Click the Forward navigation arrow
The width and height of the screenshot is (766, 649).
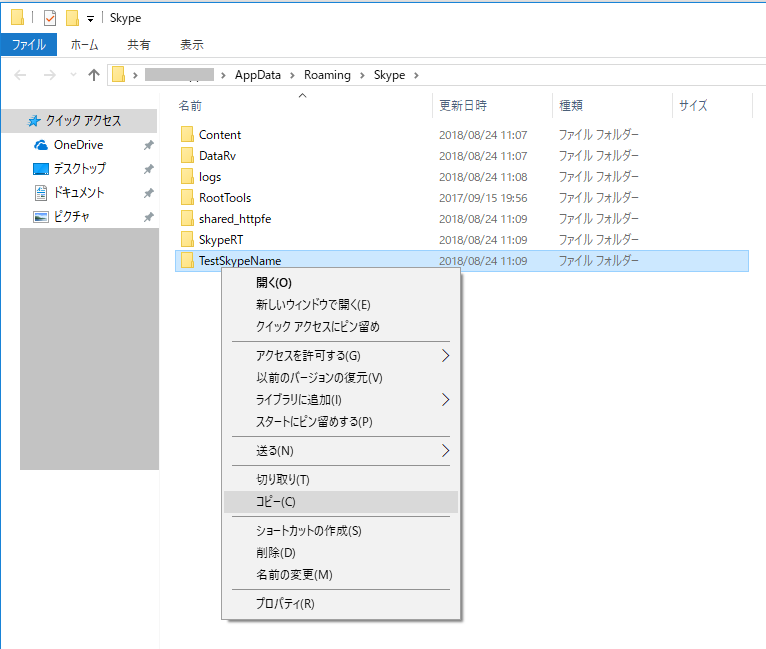[49, 75]
